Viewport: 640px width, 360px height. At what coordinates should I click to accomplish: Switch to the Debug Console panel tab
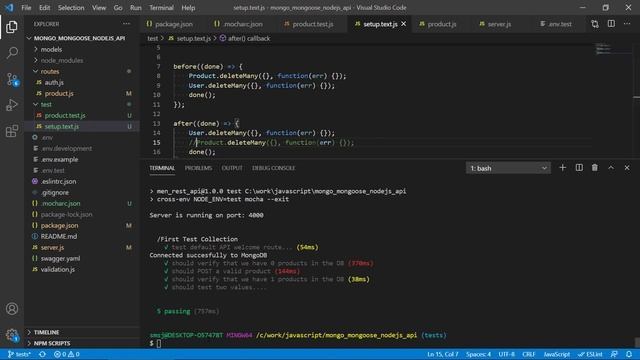coord(273,168)
